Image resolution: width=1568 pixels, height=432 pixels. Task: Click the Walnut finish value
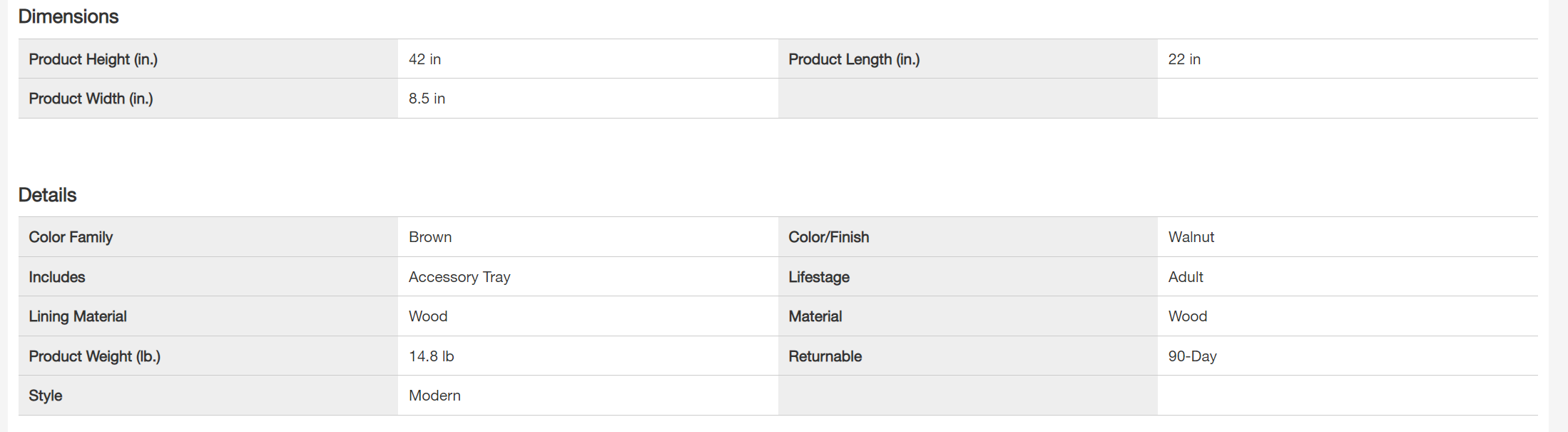tap(1191, 237)
